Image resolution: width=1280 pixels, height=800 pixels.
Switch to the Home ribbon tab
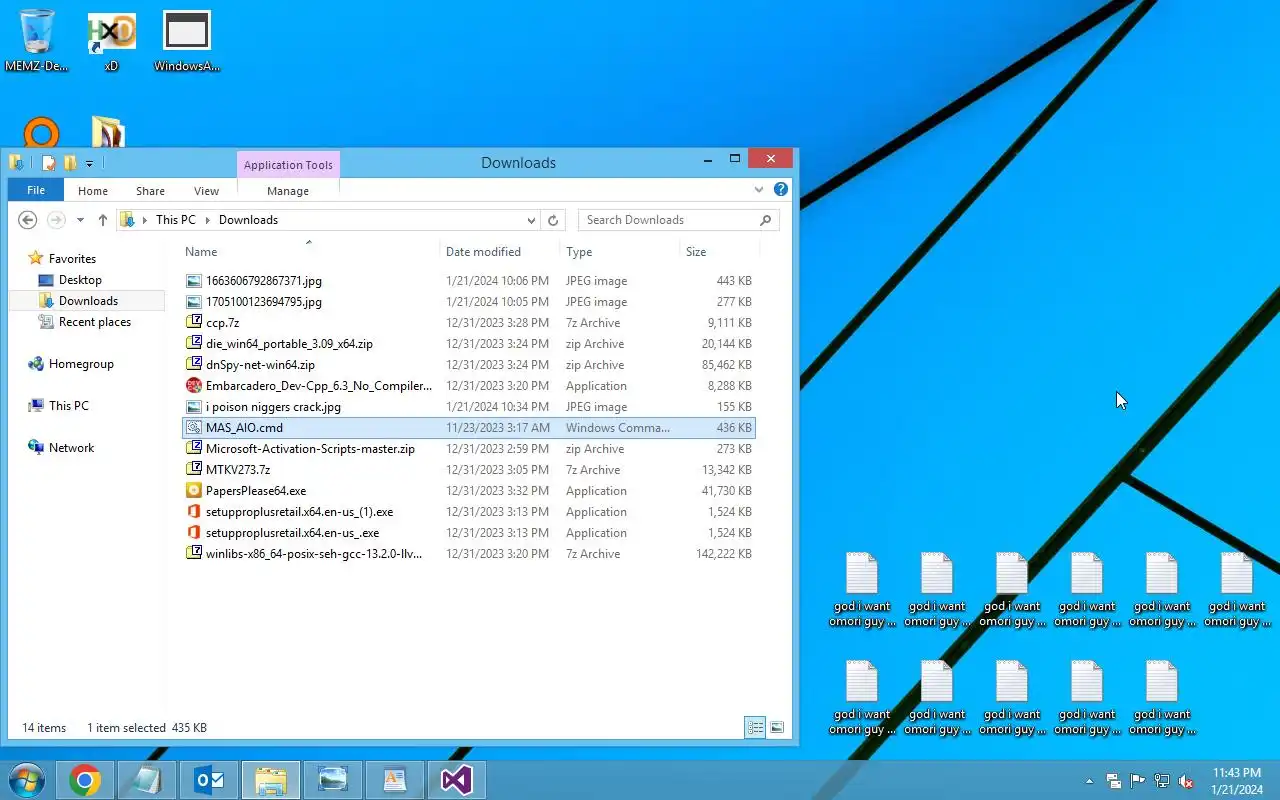[x=93, y=191]
